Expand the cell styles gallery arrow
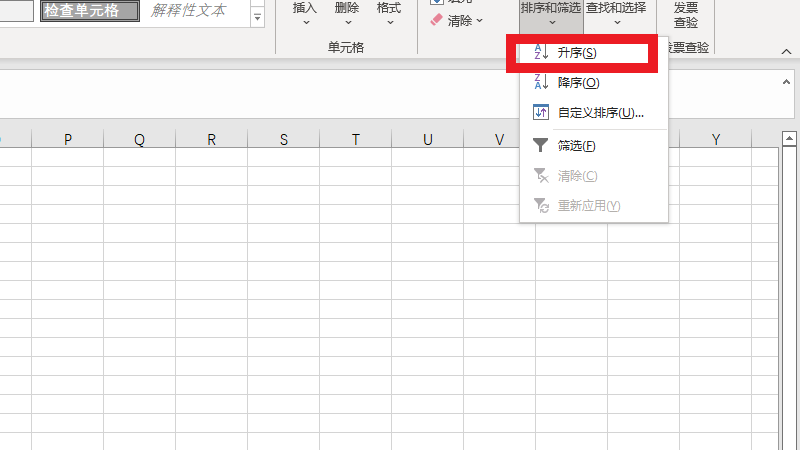The height and width of the screenshot is (450, 800). tap(257, 17)
